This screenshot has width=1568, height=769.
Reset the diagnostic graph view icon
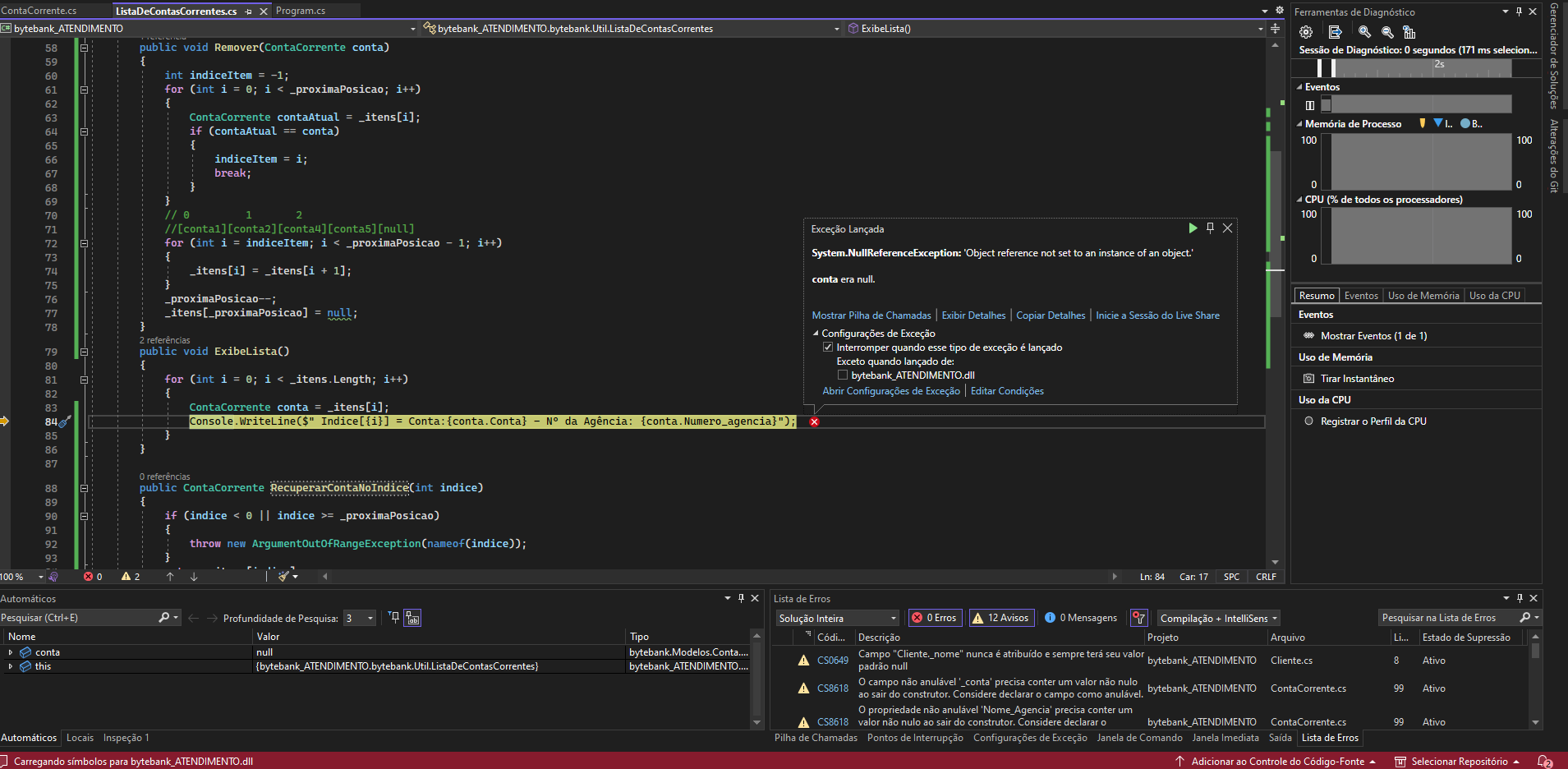[1409, 32]
